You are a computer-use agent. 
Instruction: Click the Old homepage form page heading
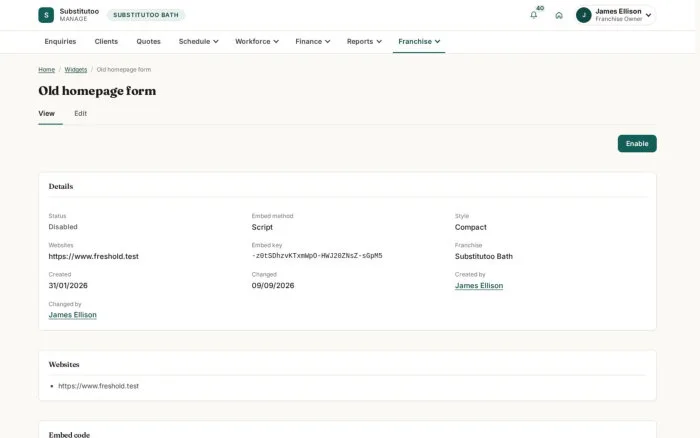tap(97, 91)
